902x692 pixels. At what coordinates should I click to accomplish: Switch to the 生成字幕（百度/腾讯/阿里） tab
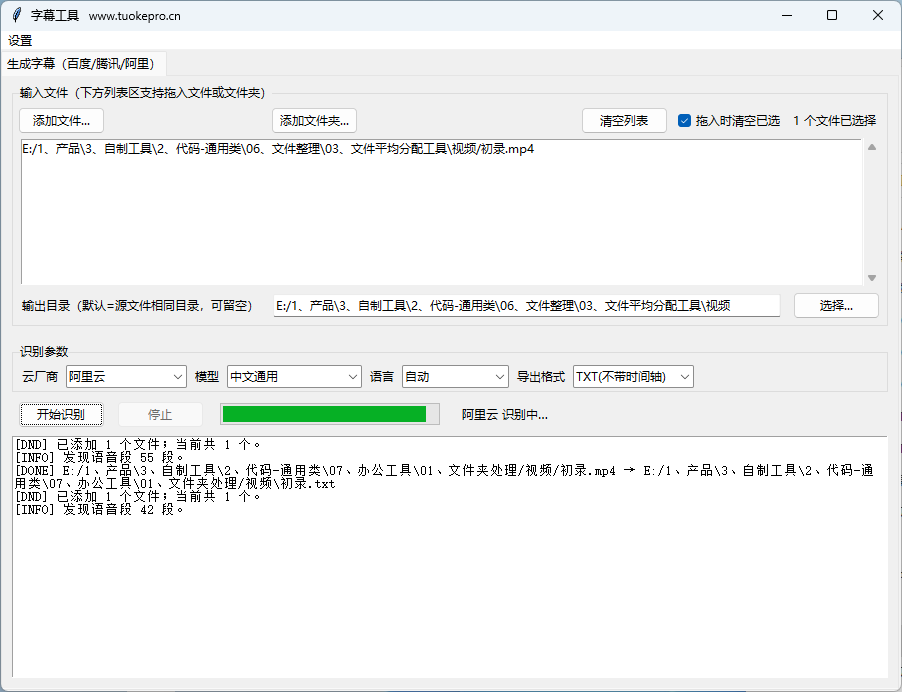coord(83,63)
